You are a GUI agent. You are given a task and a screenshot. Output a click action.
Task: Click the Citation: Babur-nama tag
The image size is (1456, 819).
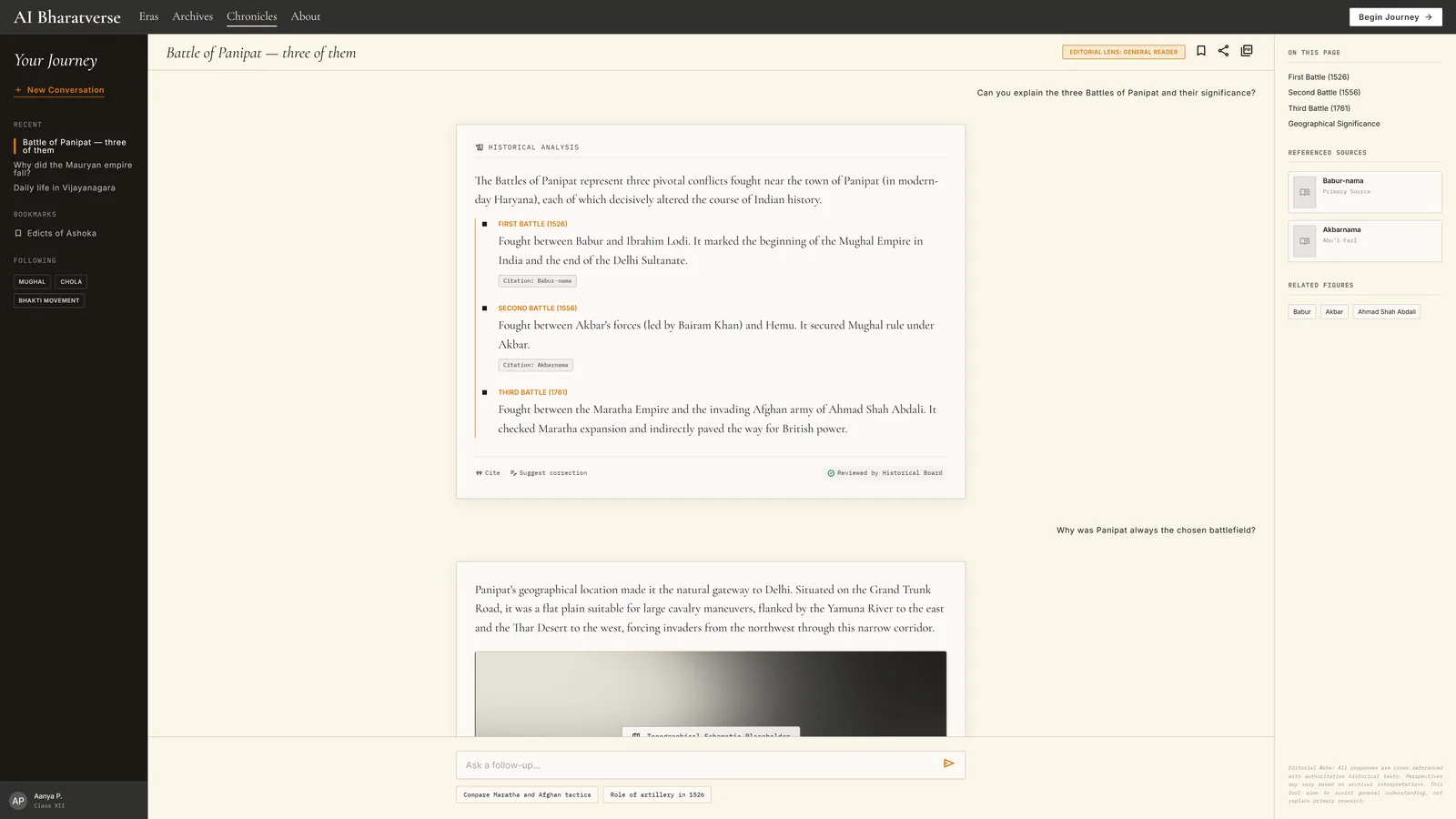537,281
